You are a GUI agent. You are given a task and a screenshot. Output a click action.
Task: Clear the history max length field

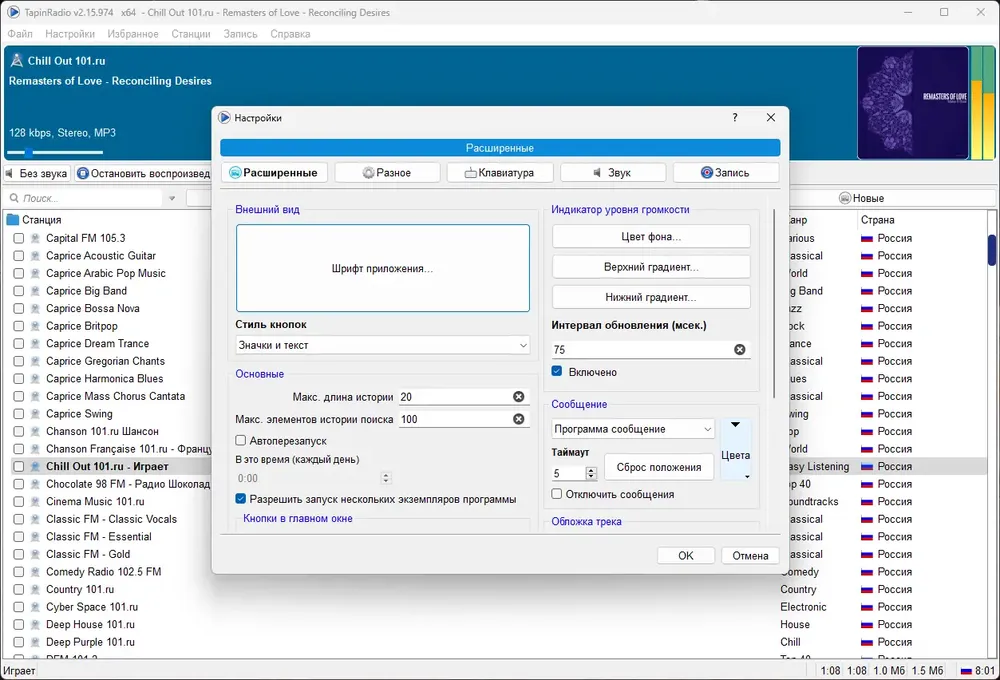click(518, 397)
